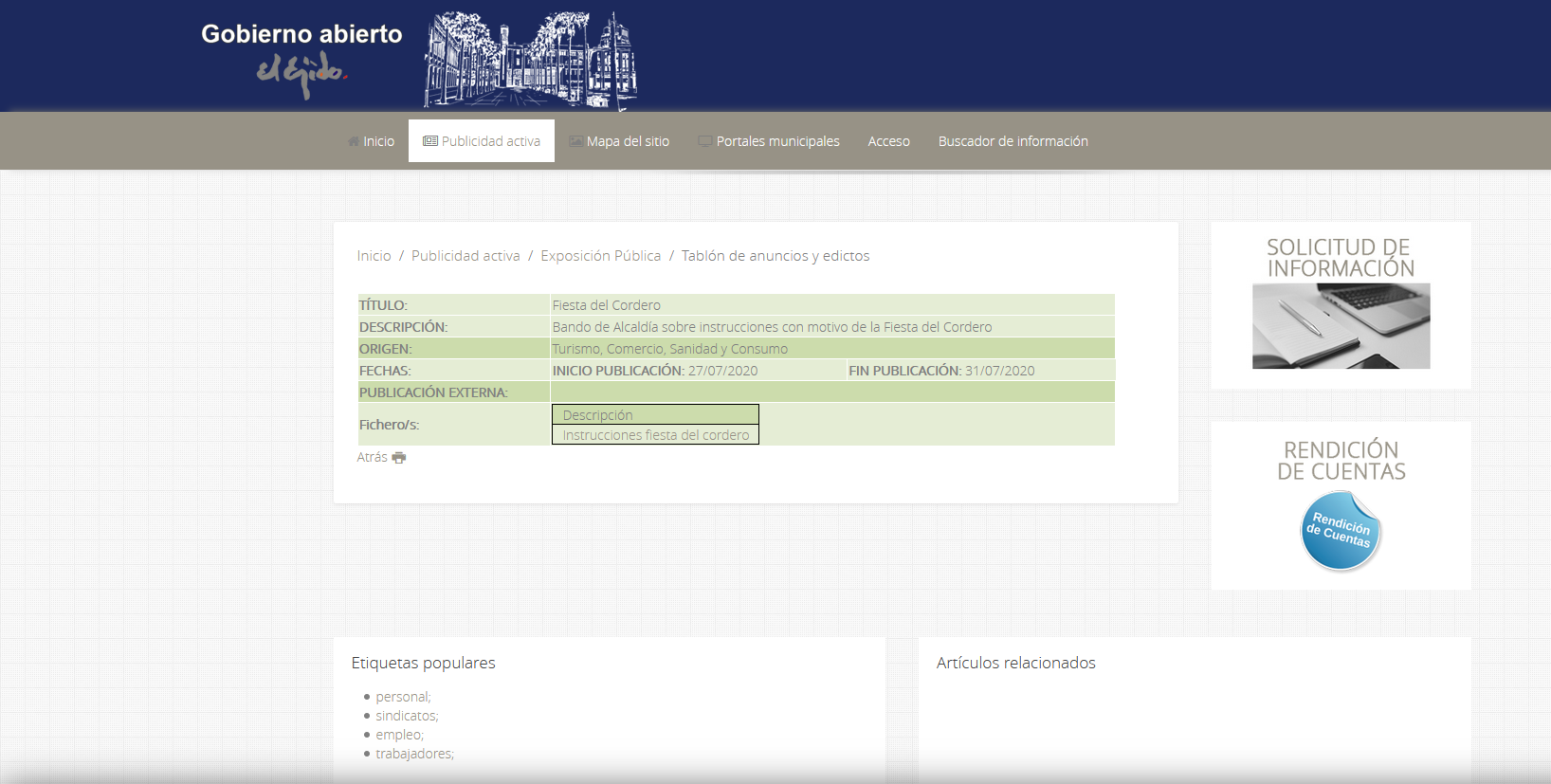Select the 'sindicatos' popular tag
Screen dimensions: 1551x784
(x=406, y=716)
